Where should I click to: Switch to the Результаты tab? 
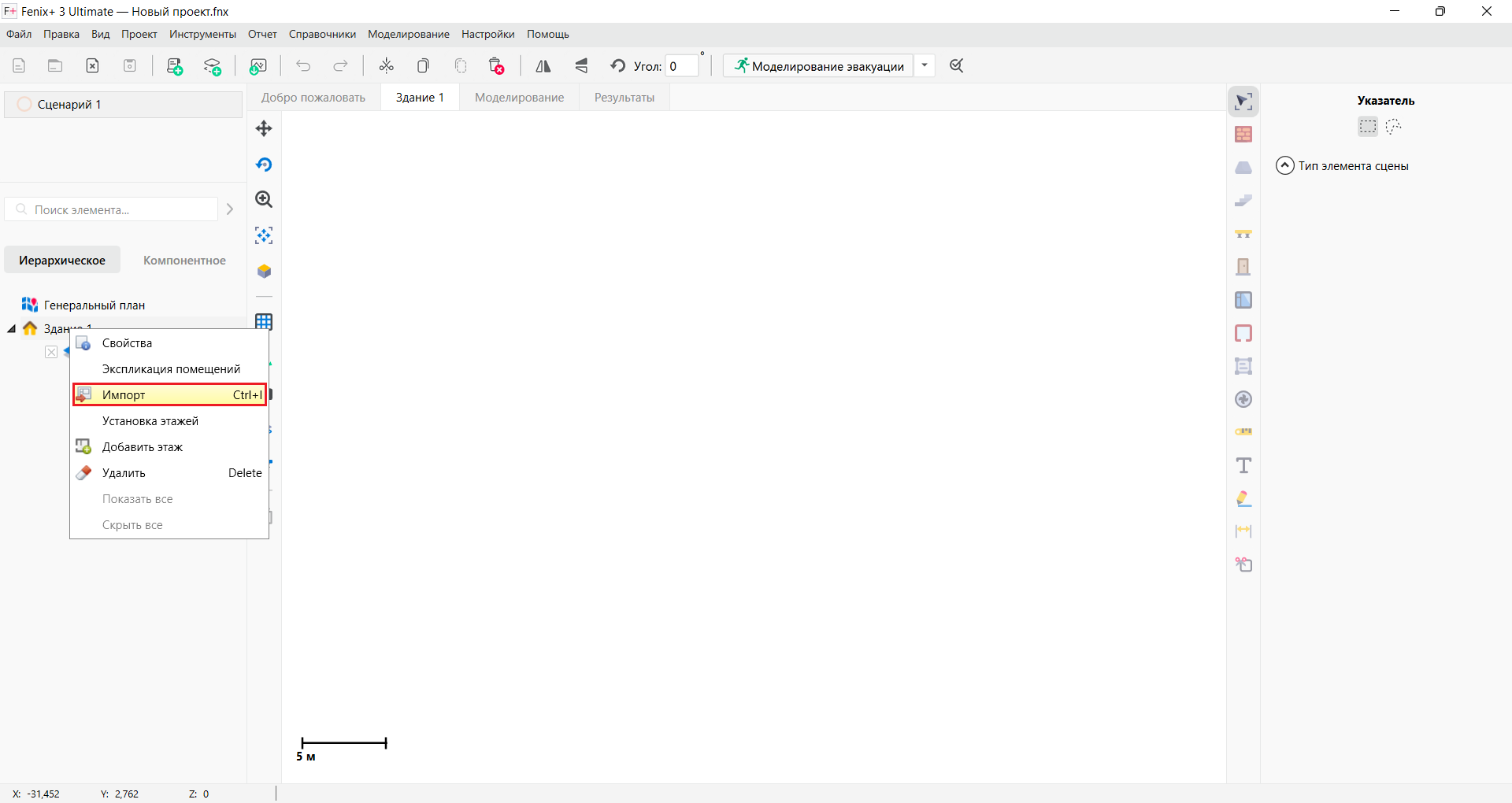tap(624, 97)
